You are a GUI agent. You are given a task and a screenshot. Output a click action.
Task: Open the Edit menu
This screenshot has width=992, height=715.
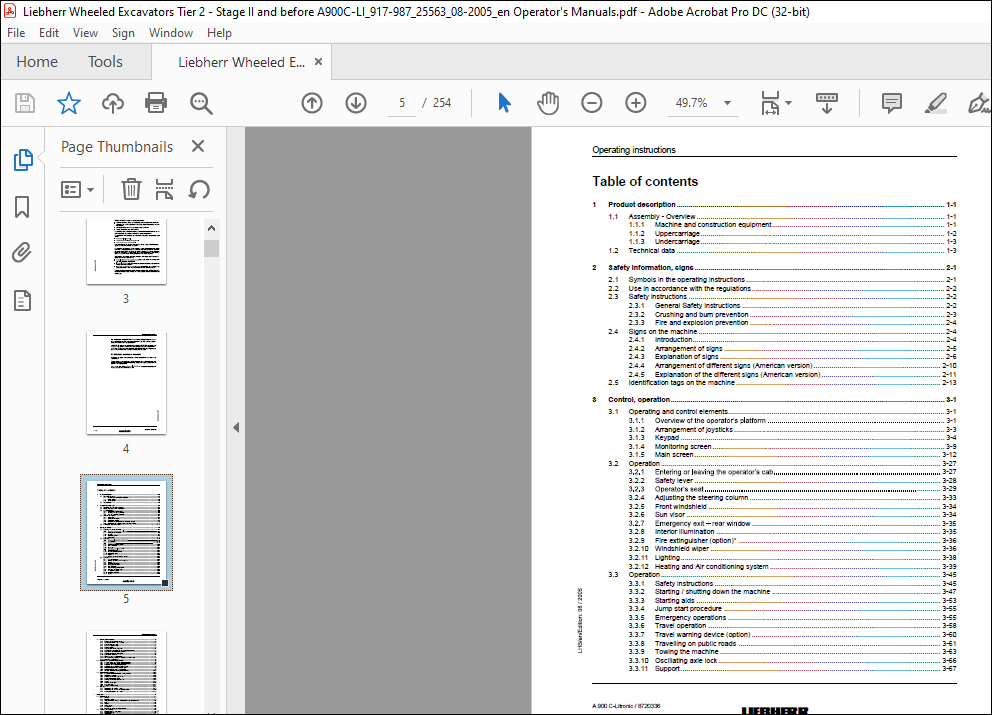click(49, 33)
